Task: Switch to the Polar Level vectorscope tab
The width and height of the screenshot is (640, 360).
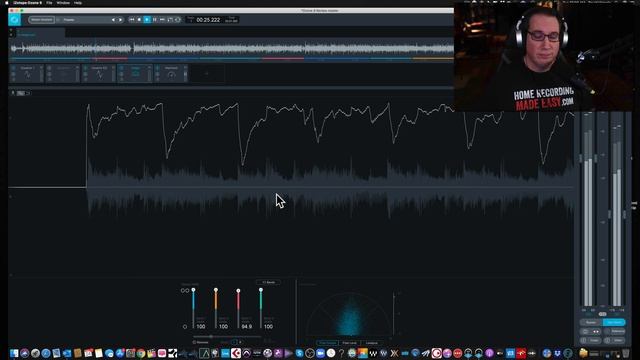Action: tap(349, 343)
